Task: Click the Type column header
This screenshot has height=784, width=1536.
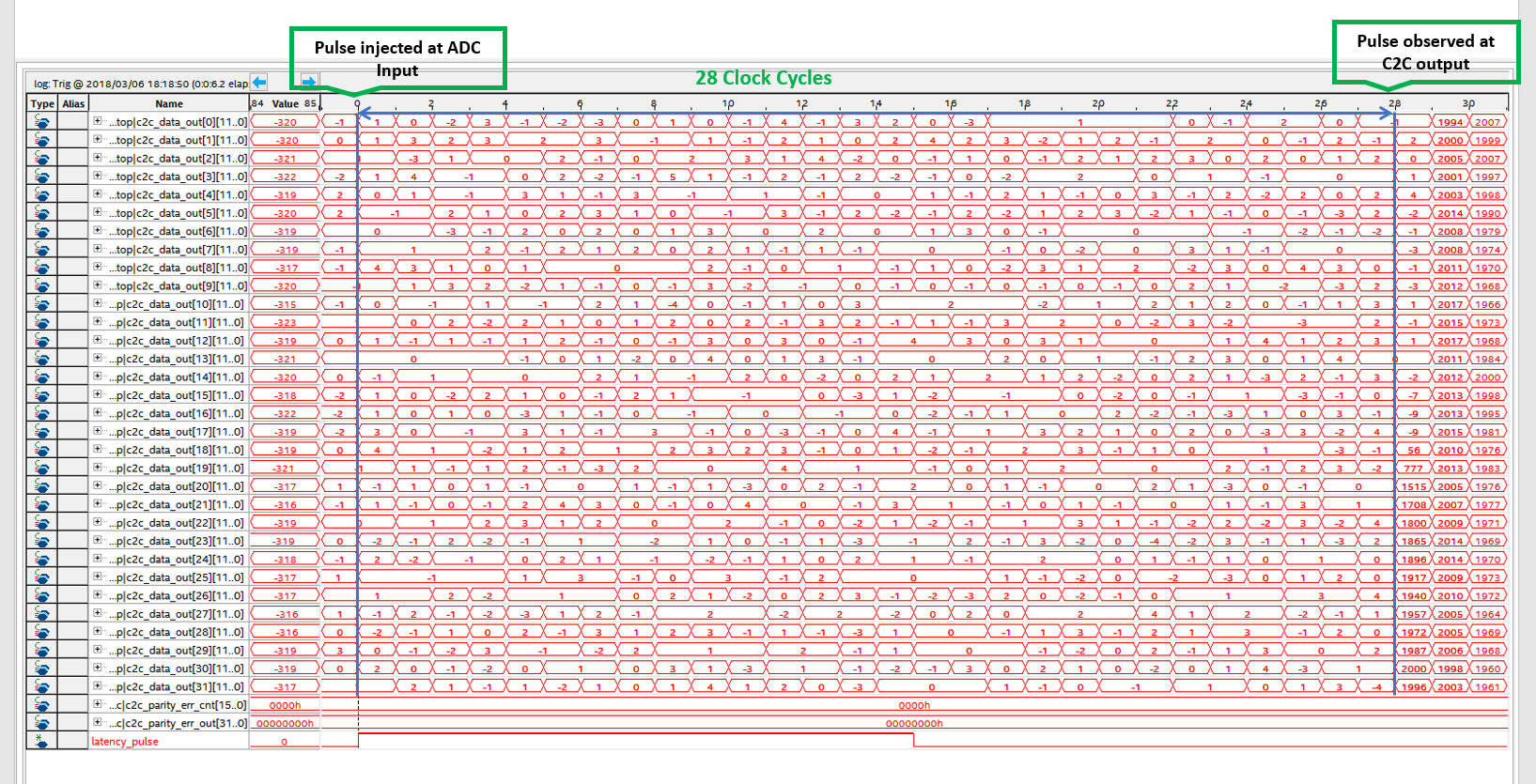Action: coord(42,104)
